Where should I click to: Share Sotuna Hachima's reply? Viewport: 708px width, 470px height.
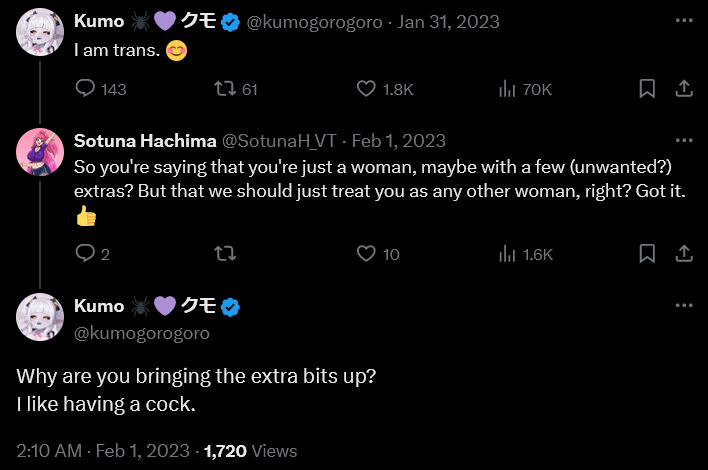(x=684, y=254)
